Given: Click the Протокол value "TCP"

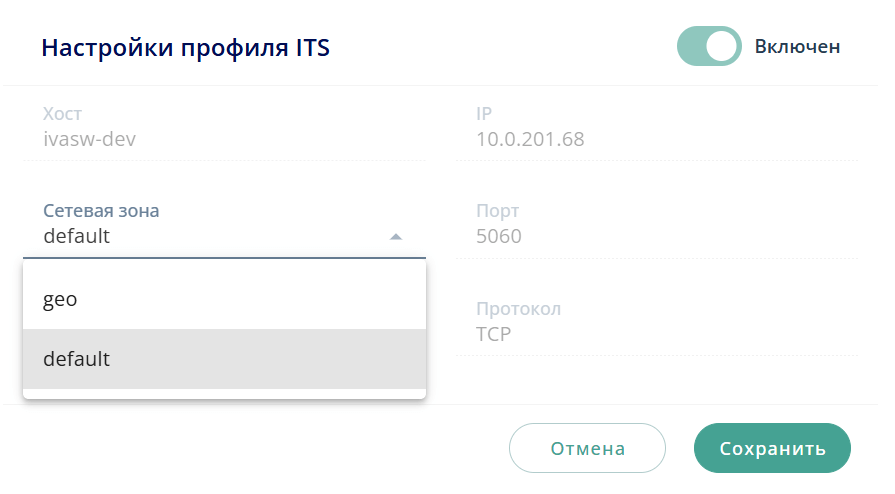Looking at the screenshot, I should [x=494, y=334].
